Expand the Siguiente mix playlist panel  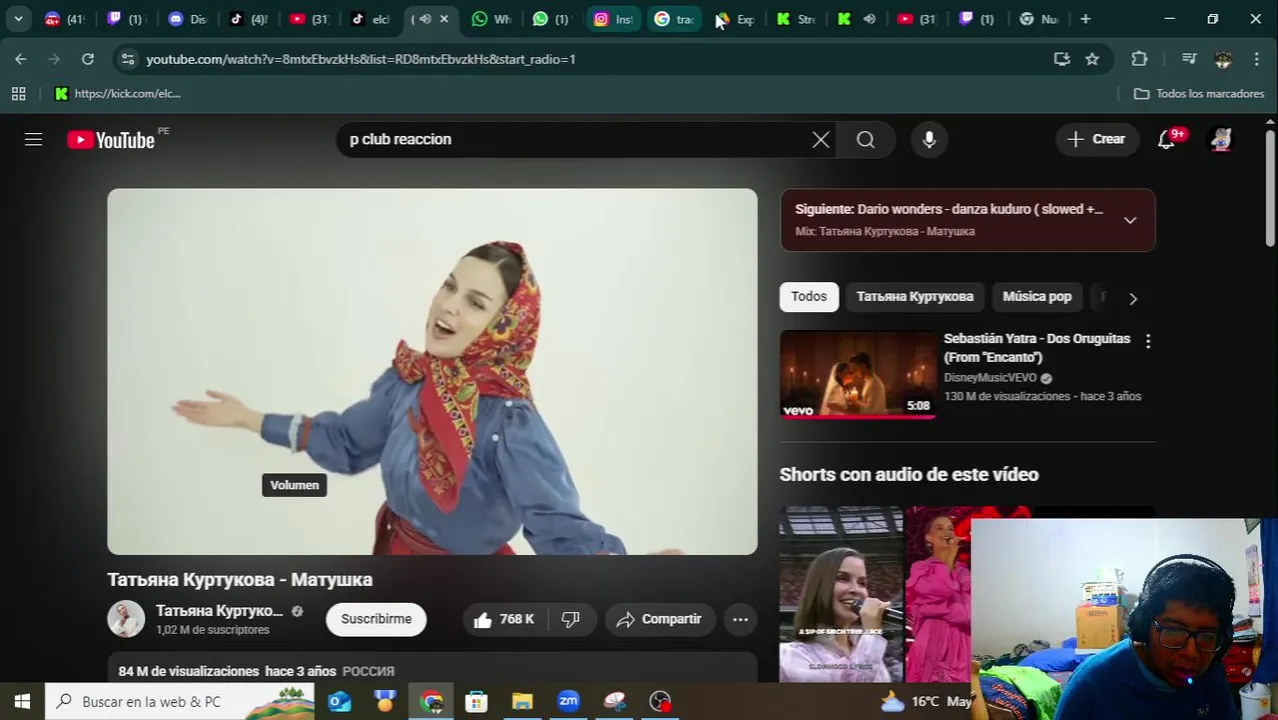(x=1130, y=220)
